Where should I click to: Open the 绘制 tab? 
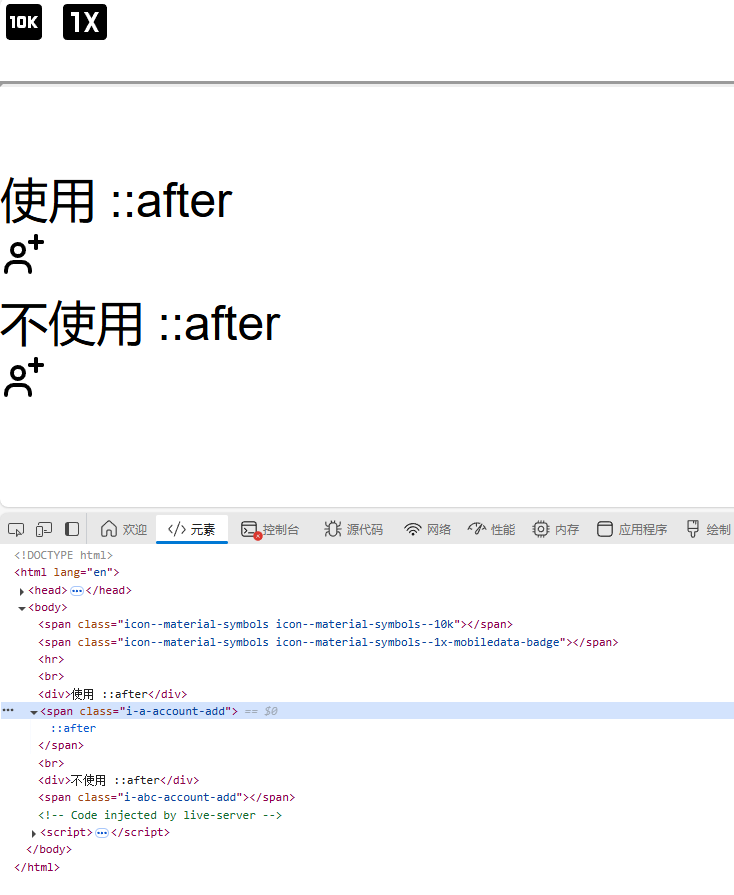(x=708, y=530)
